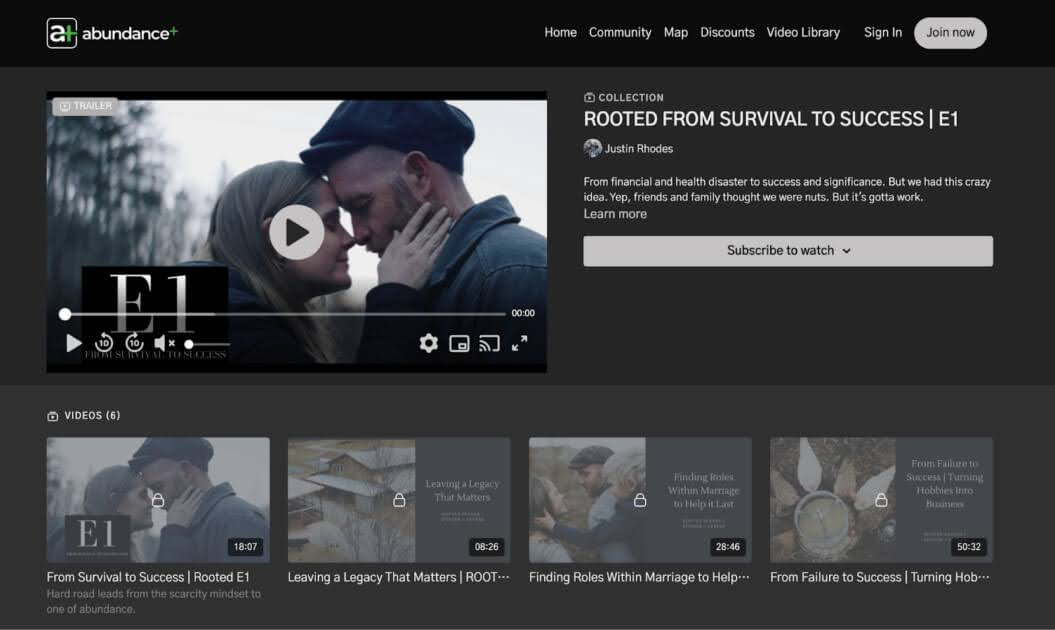The height and width of the screenshot is (630, 1055).
Task: Skip the trailer forward 10 seconds
Action: click(x=133, y=343)
